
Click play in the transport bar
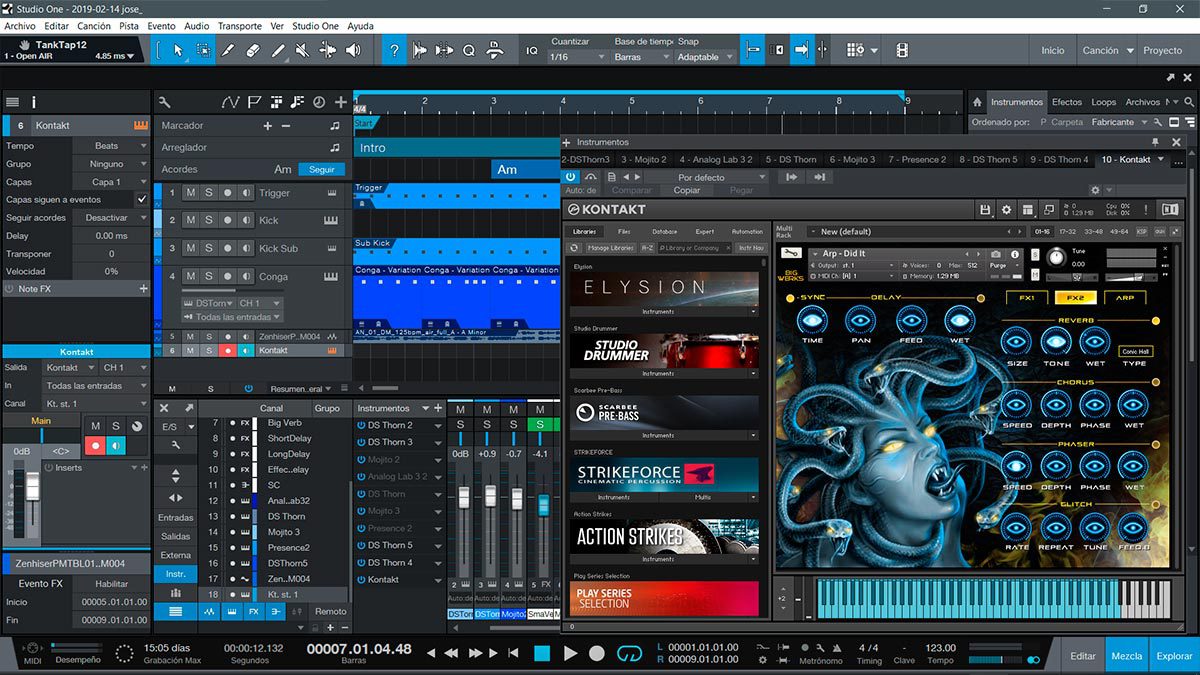coord(570,653)
